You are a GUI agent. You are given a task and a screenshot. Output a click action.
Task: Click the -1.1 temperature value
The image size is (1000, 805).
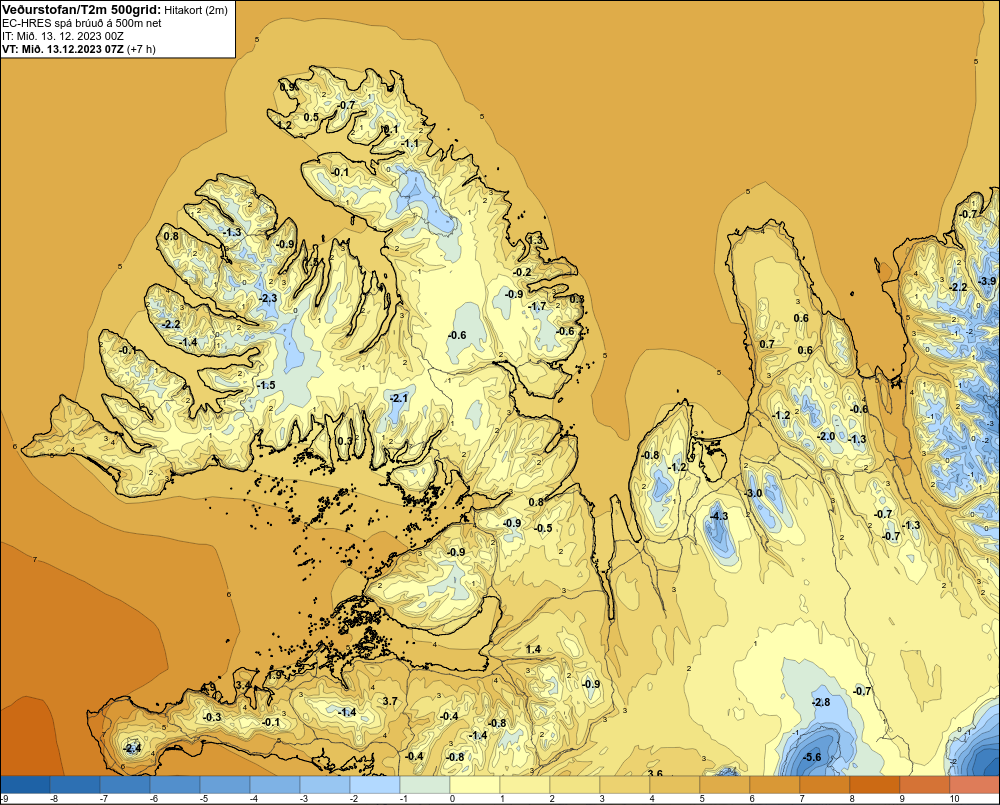pos(410,144)
